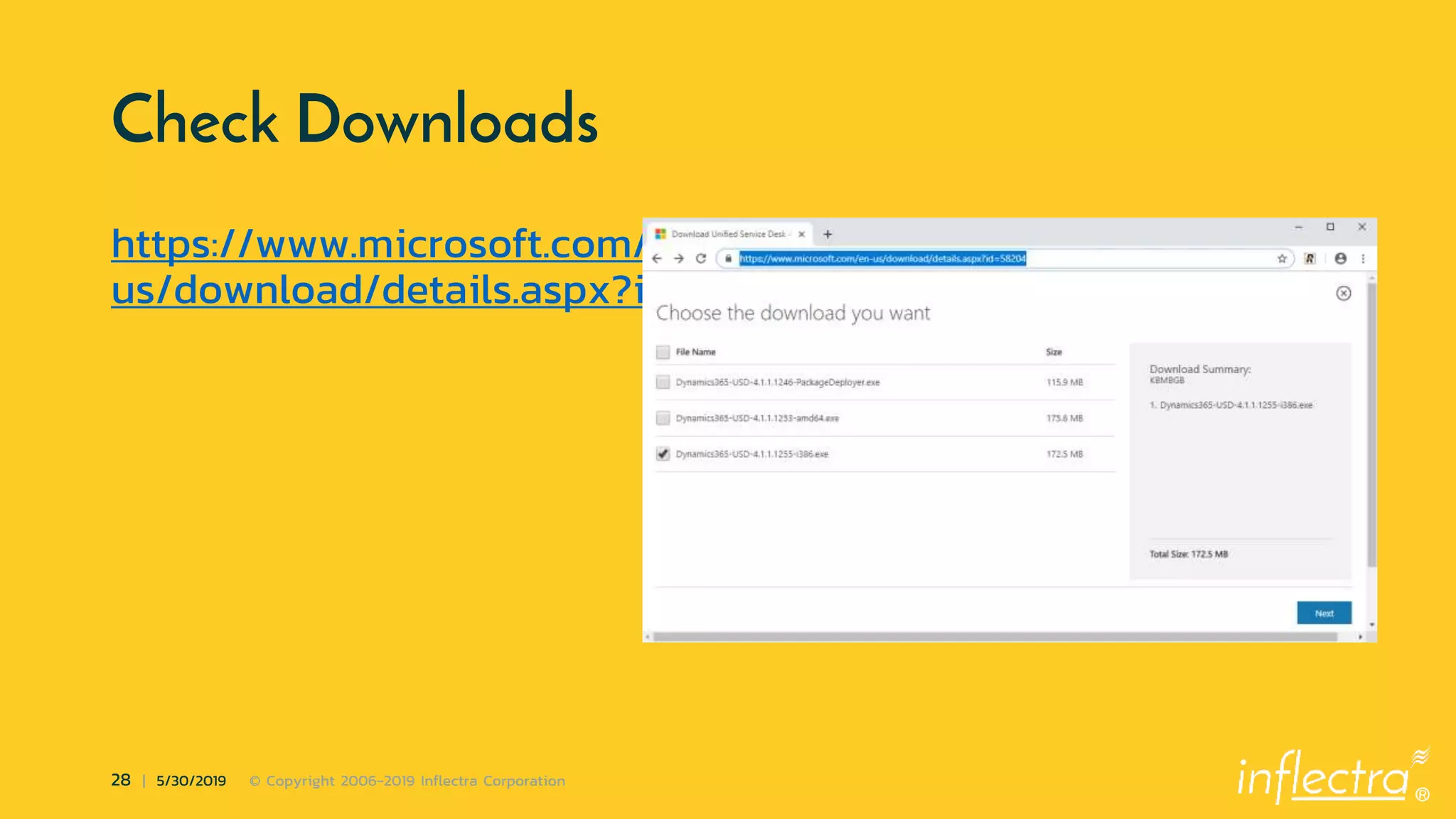This screenshot has height=819, width=1456.
Task: Click the summary entry 1. Dynamics365-USD-4.1.1.1255-i386.exe
Action: [1231, 405]
